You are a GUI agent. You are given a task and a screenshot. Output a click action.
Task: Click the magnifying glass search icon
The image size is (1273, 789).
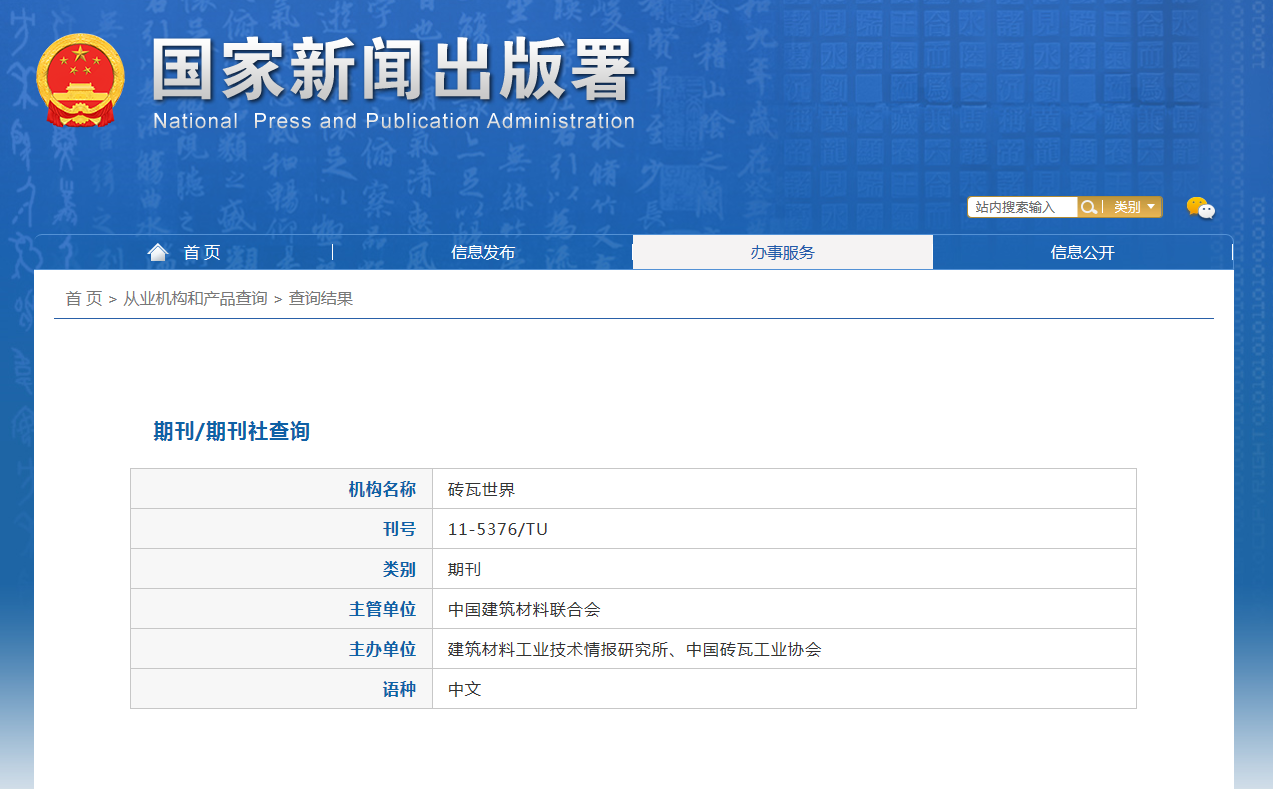[x=1089, y=207]
